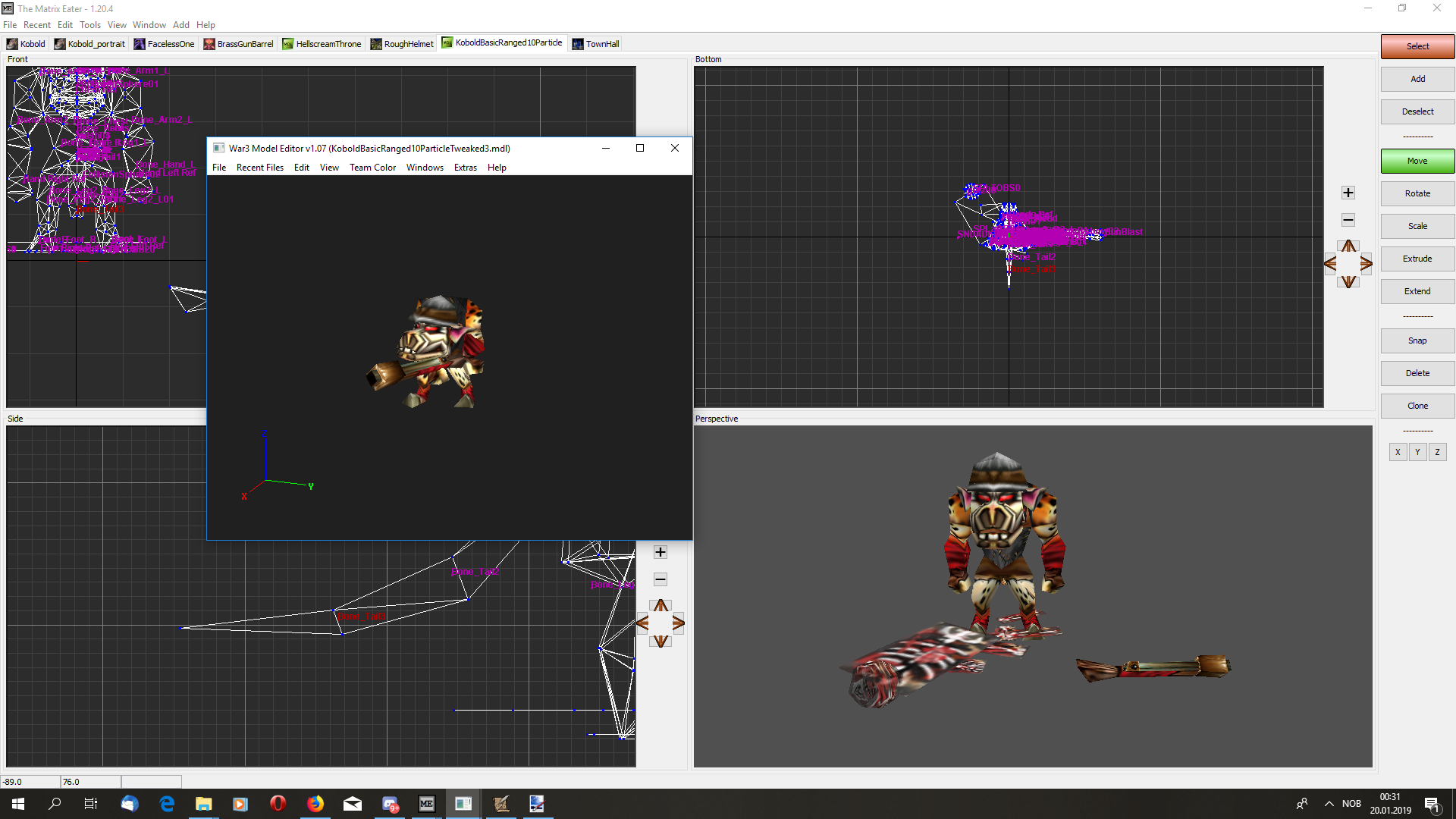Image resolution: width=1456 pixels, height=819 pixels.
Task: Pan right in the Side viewport
Action: point(679,623)
